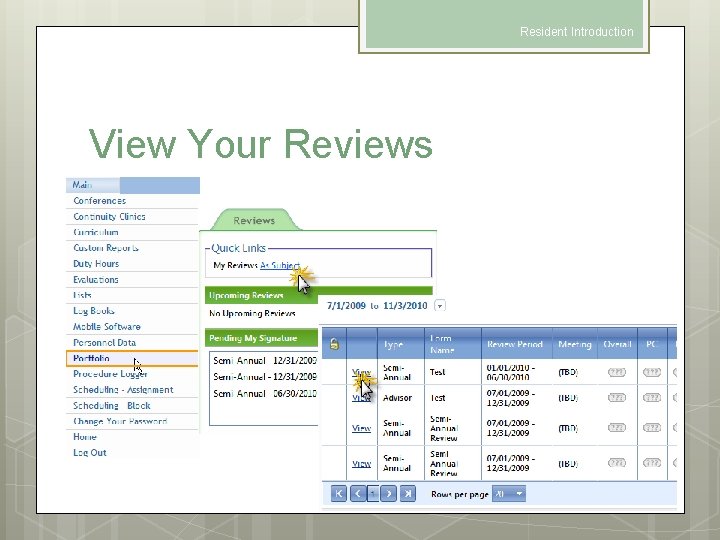Open Rows per page dropdown

click(509, 494)
